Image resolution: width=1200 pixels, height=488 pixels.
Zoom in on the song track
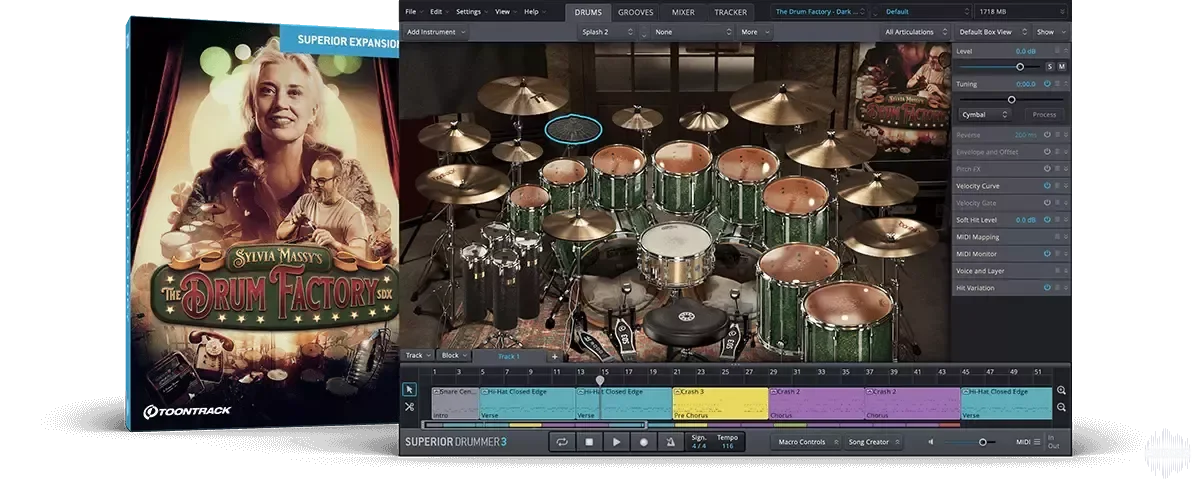[1061, 391]
